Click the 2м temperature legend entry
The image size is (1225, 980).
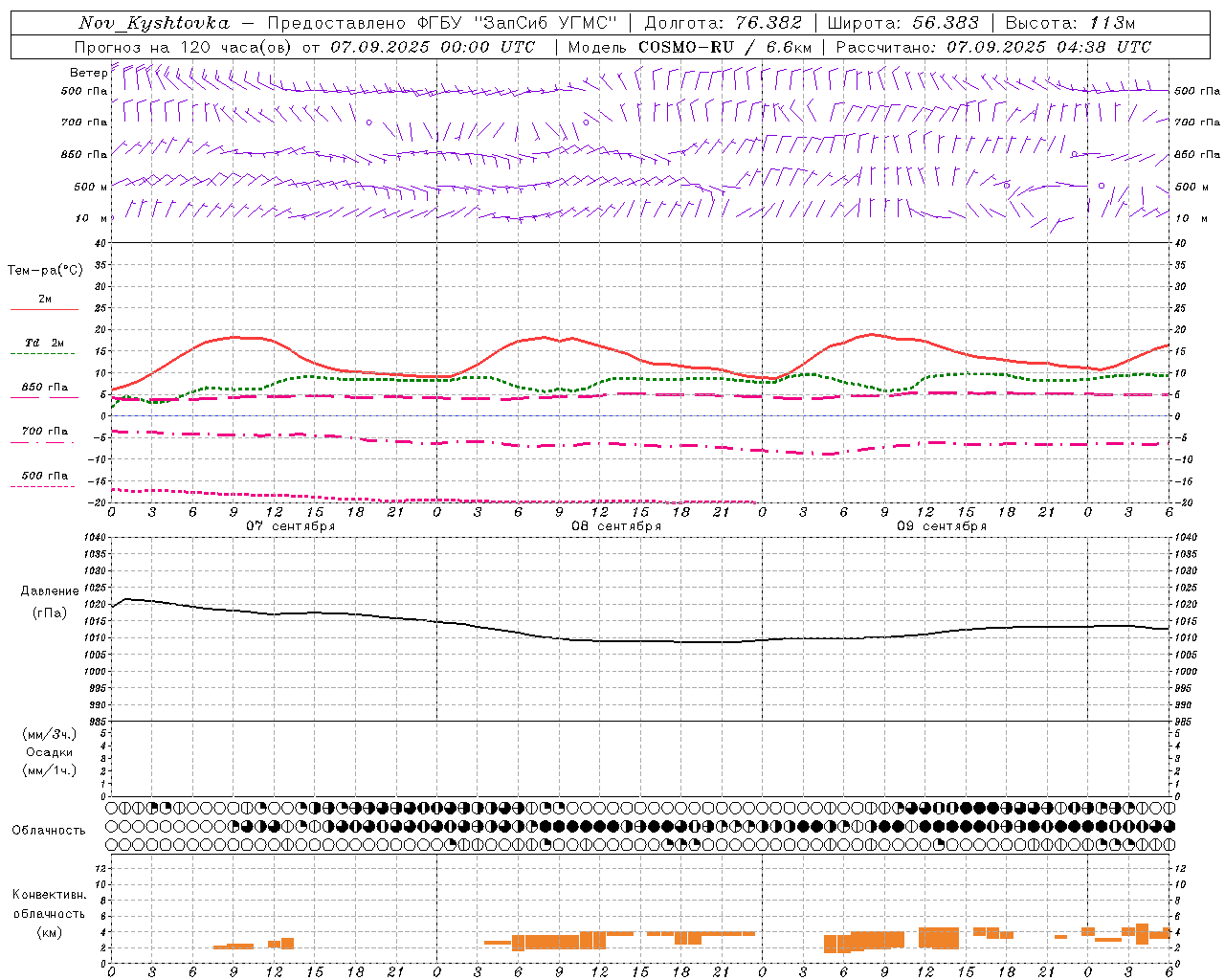(x=45, y=300)
